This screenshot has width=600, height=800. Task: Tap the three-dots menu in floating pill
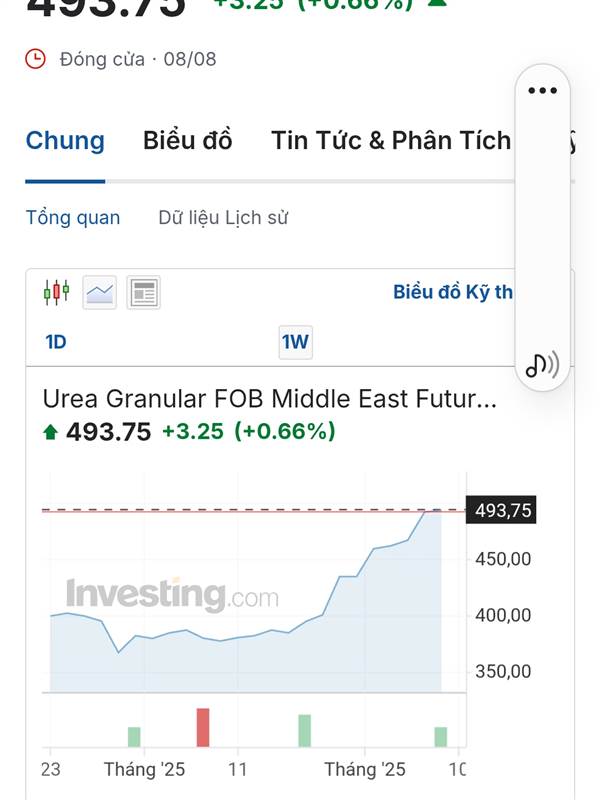542,91
